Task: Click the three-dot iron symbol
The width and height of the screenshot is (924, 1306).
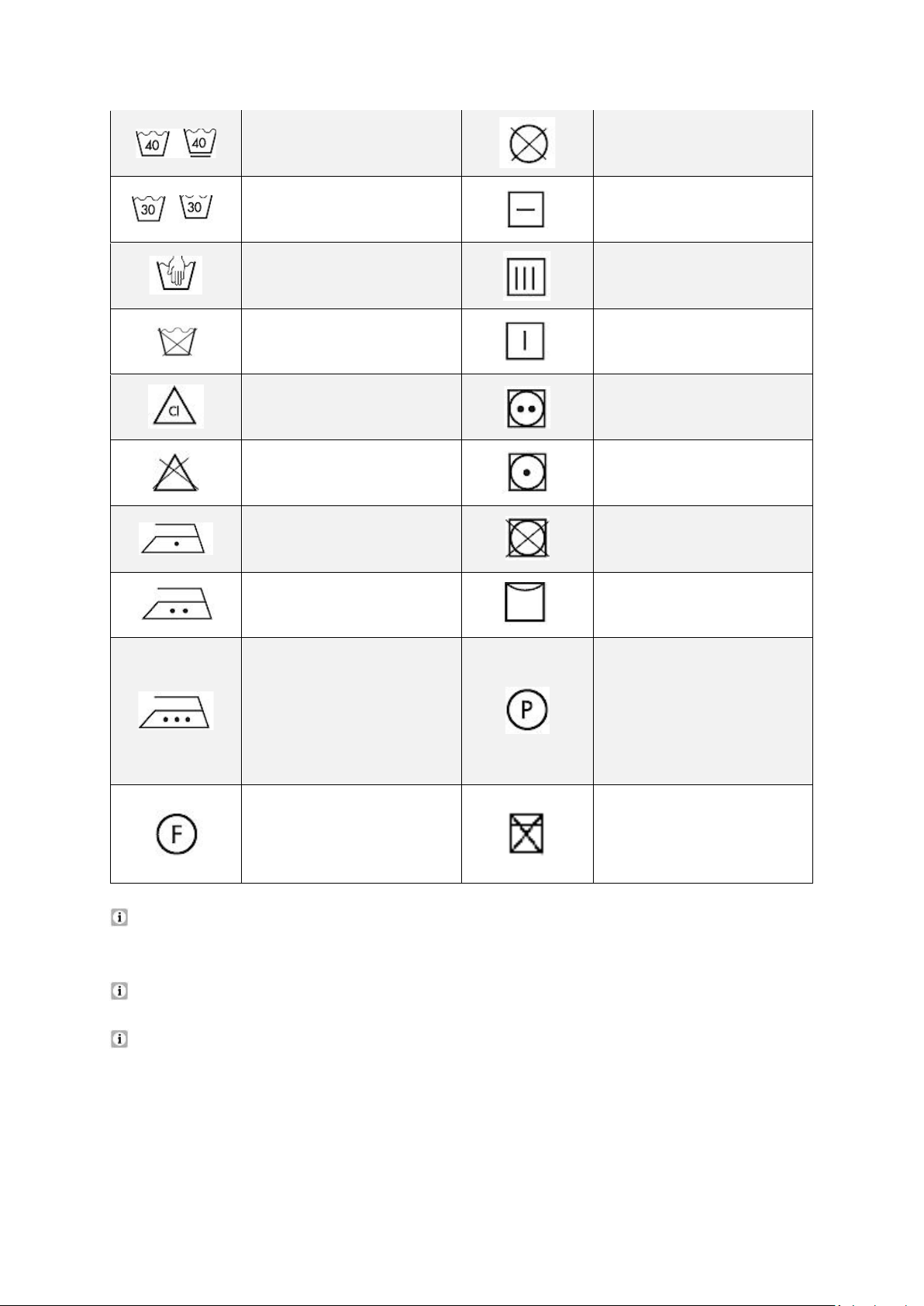Action: (176, 711)
